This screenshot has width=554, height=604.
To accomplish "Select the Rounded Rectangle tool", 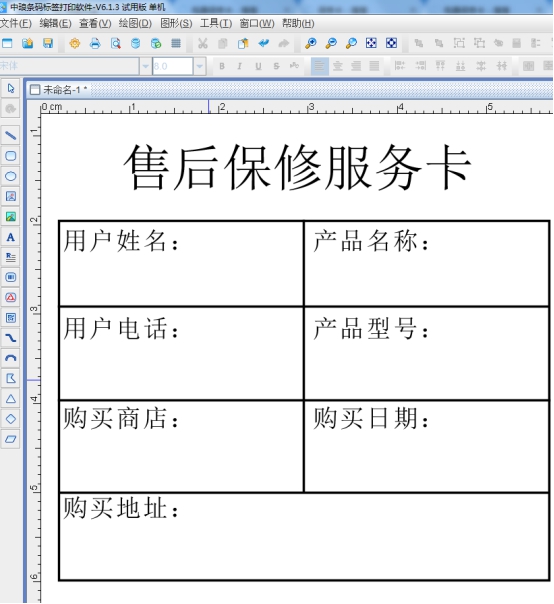I will [11, 156].
